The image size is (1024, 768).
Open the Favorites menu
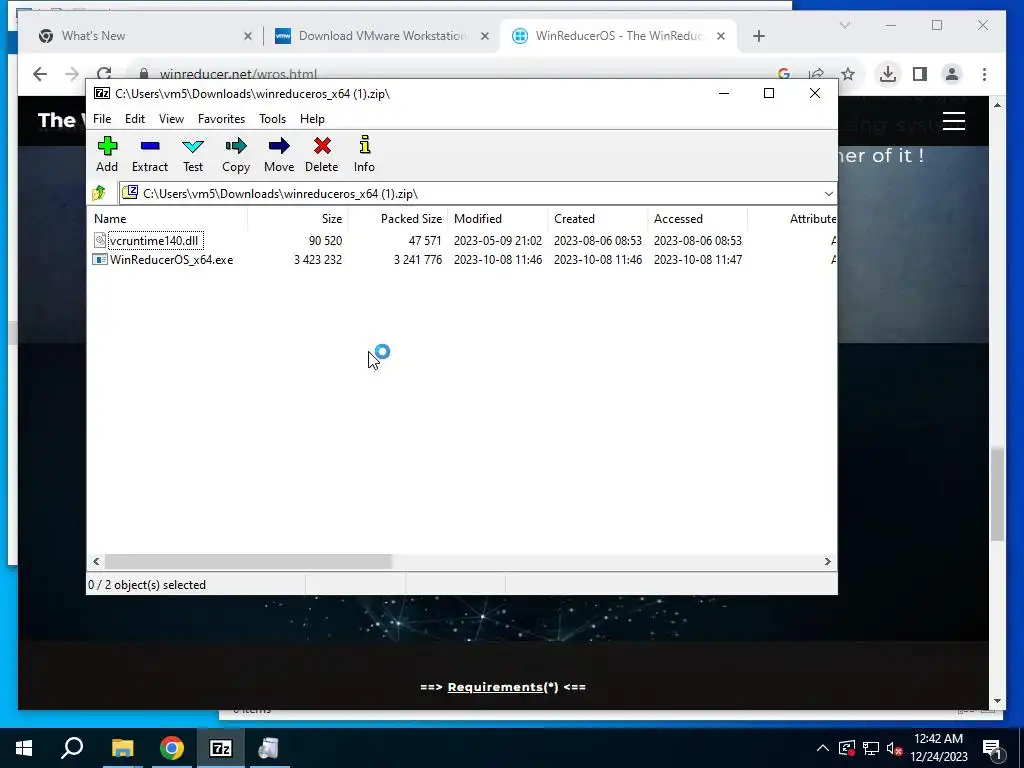(221, 119)
